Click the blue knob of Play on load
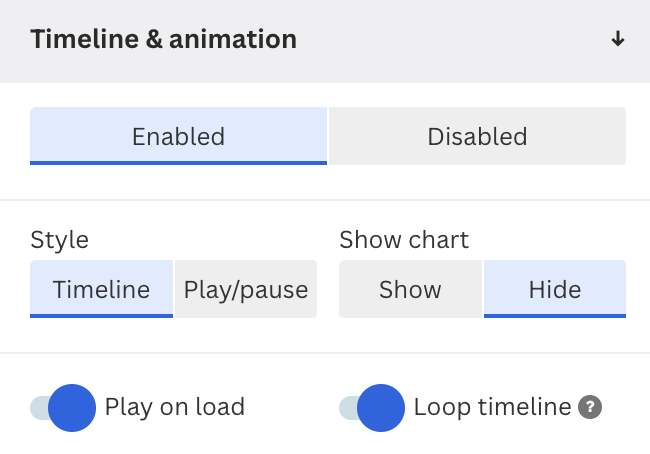 click(x=72, y=408)
